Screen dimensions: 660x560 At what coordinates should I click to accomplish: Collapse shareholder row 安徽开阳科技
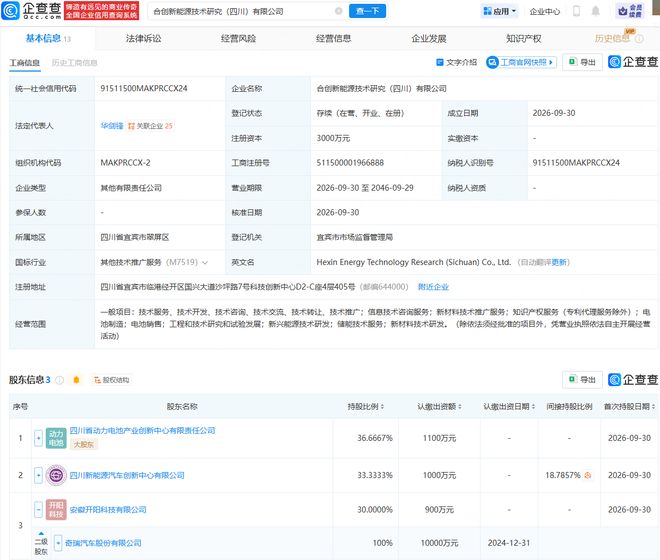38,510
